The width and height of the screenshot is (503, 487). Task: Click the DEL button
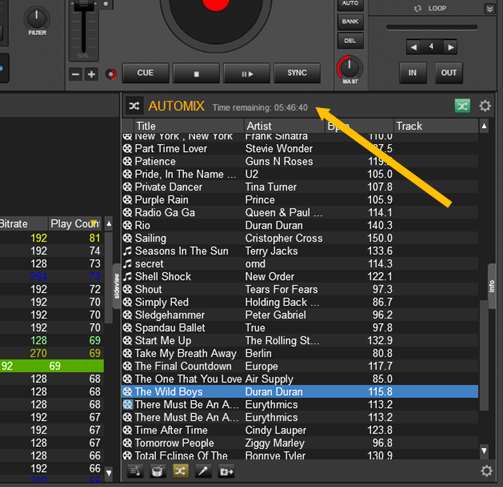click(x=350, y=41)
